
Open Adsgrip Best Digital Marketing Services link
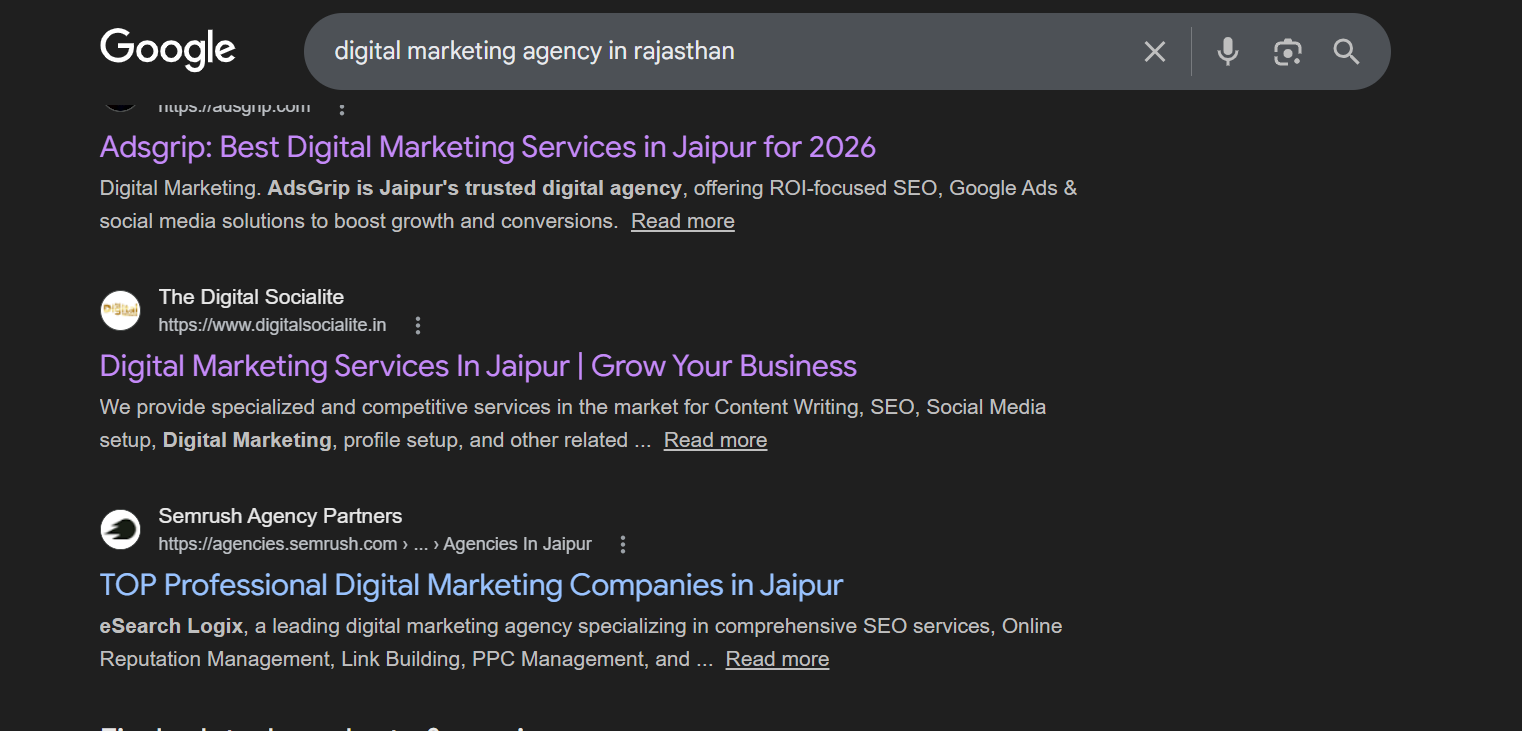coord(488,147)
